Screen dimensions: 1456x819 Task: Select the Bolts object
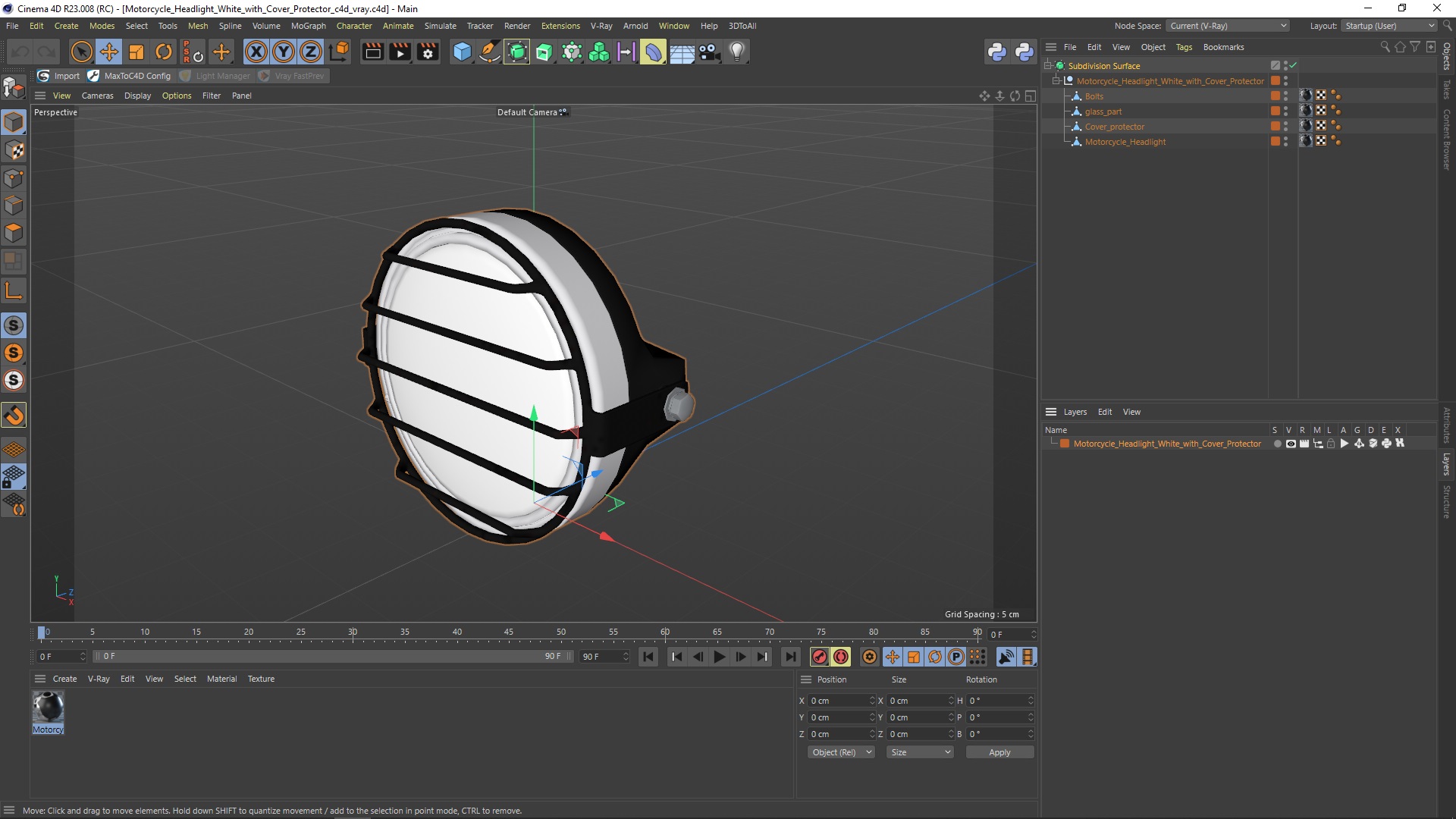coord(1094,96)
